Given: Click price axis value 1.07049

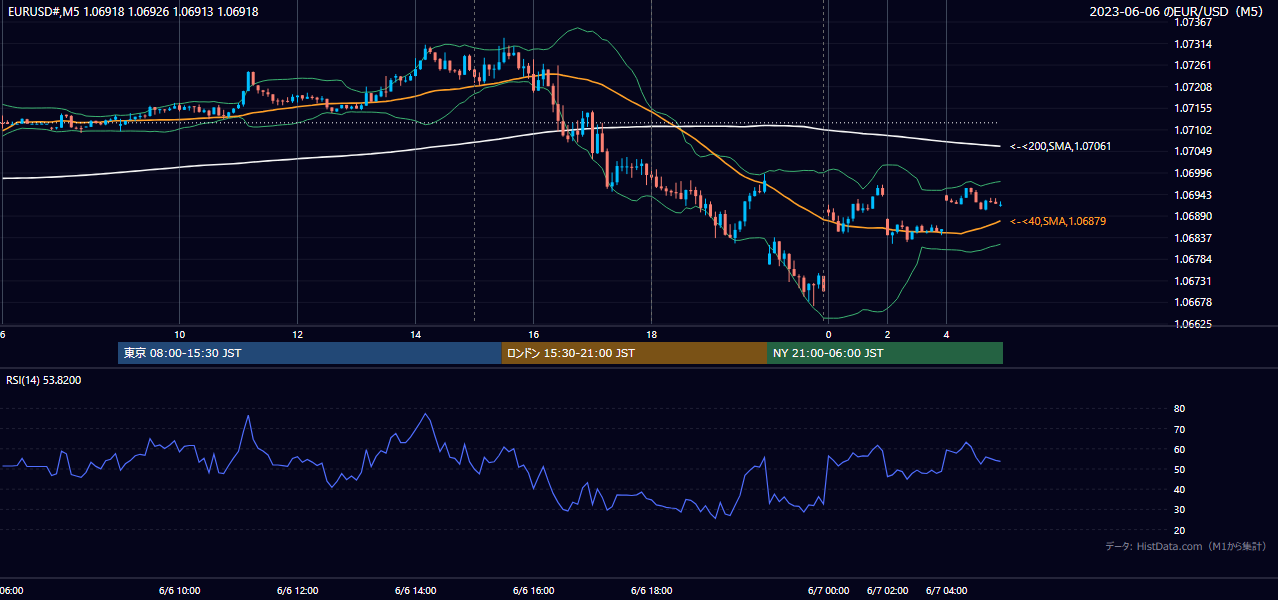Looking at the screenshot, I should 1193,151.
